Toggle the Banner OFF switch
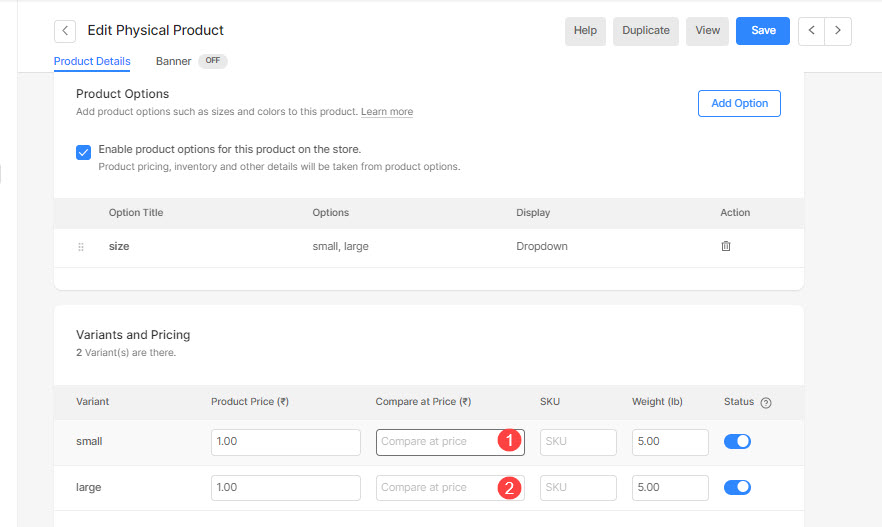882x527 pixels. tap(213, 61)
